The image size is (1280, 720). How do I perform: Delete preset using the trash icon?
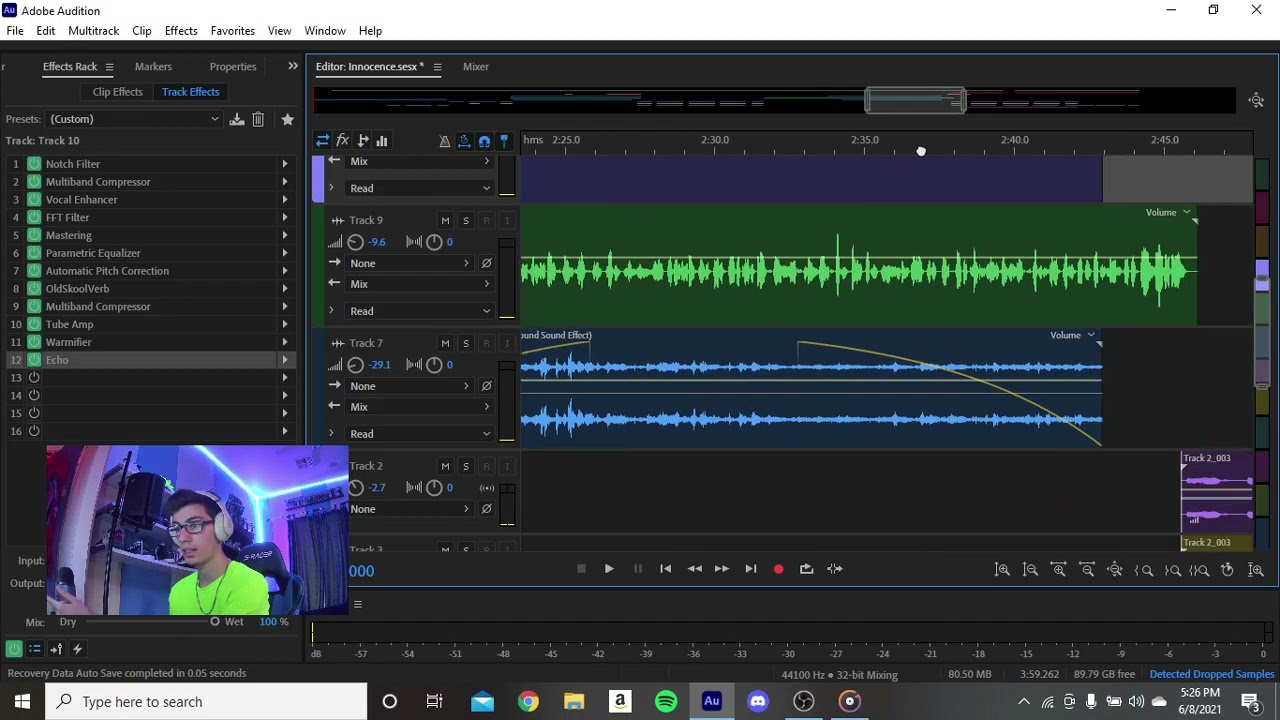(x=258, y=119)
